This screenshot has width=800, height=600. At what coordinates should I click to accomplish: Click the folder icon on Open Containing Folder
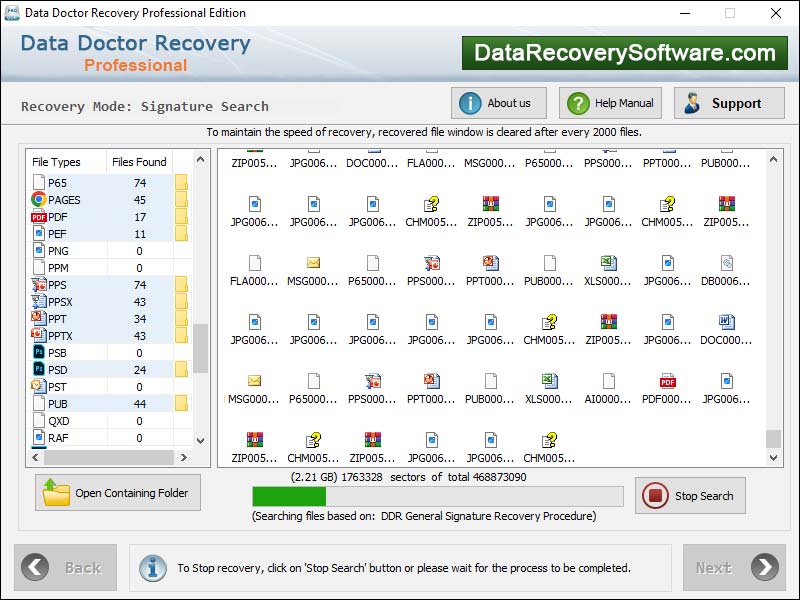click(56, 492)
